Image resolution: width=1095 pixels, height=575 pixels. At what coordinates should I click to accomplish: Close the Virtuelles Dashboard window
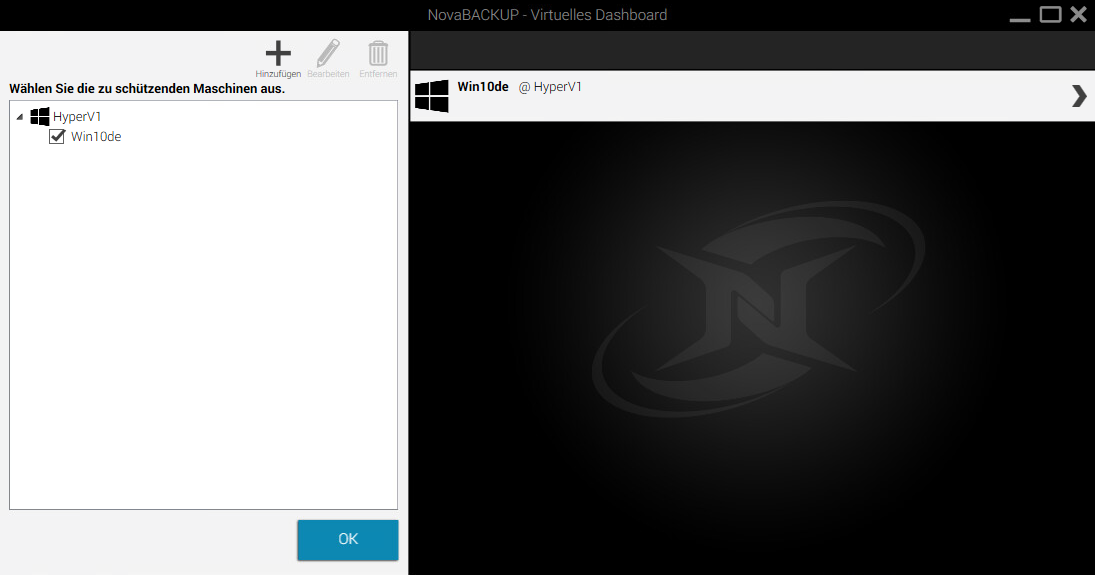tap(1078, 14)
